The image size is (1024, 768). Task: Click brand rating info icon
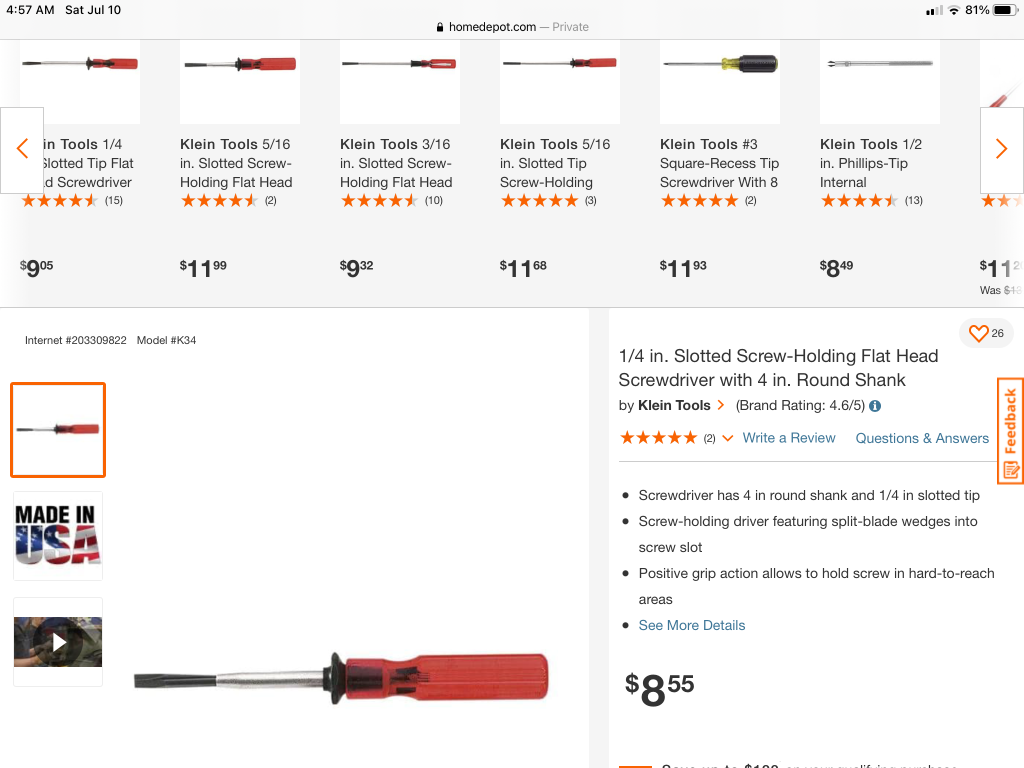(875, 406)
